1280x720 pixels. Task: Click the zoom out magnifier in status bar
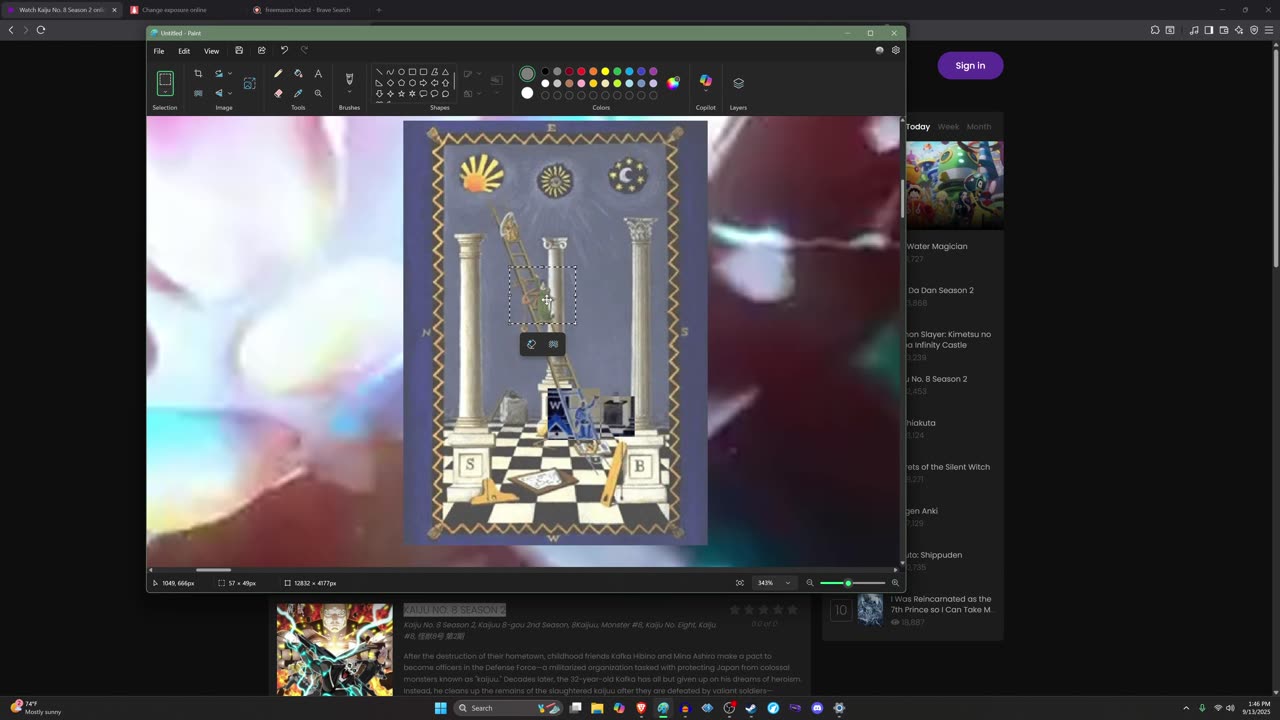(x=810, y=583)
